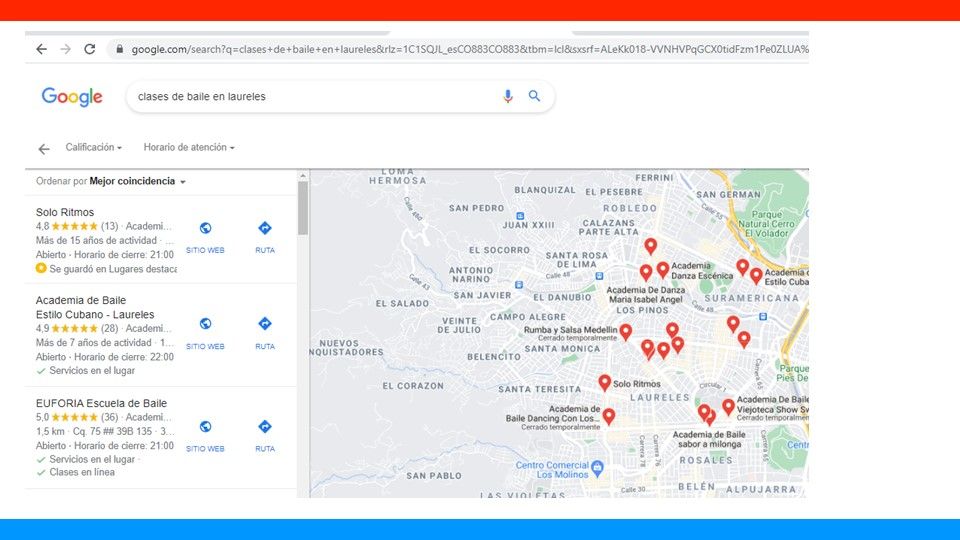This screenshot has height=540, width=960.
Task: Click the browser back arrow
Action: [41, 49]
